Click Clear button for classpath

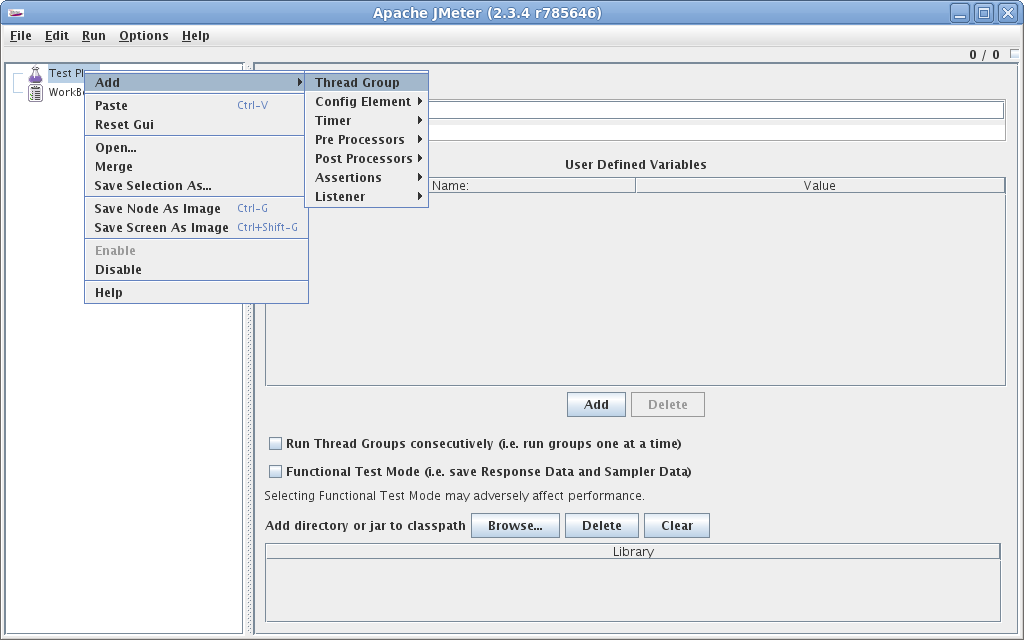point(677,526)
